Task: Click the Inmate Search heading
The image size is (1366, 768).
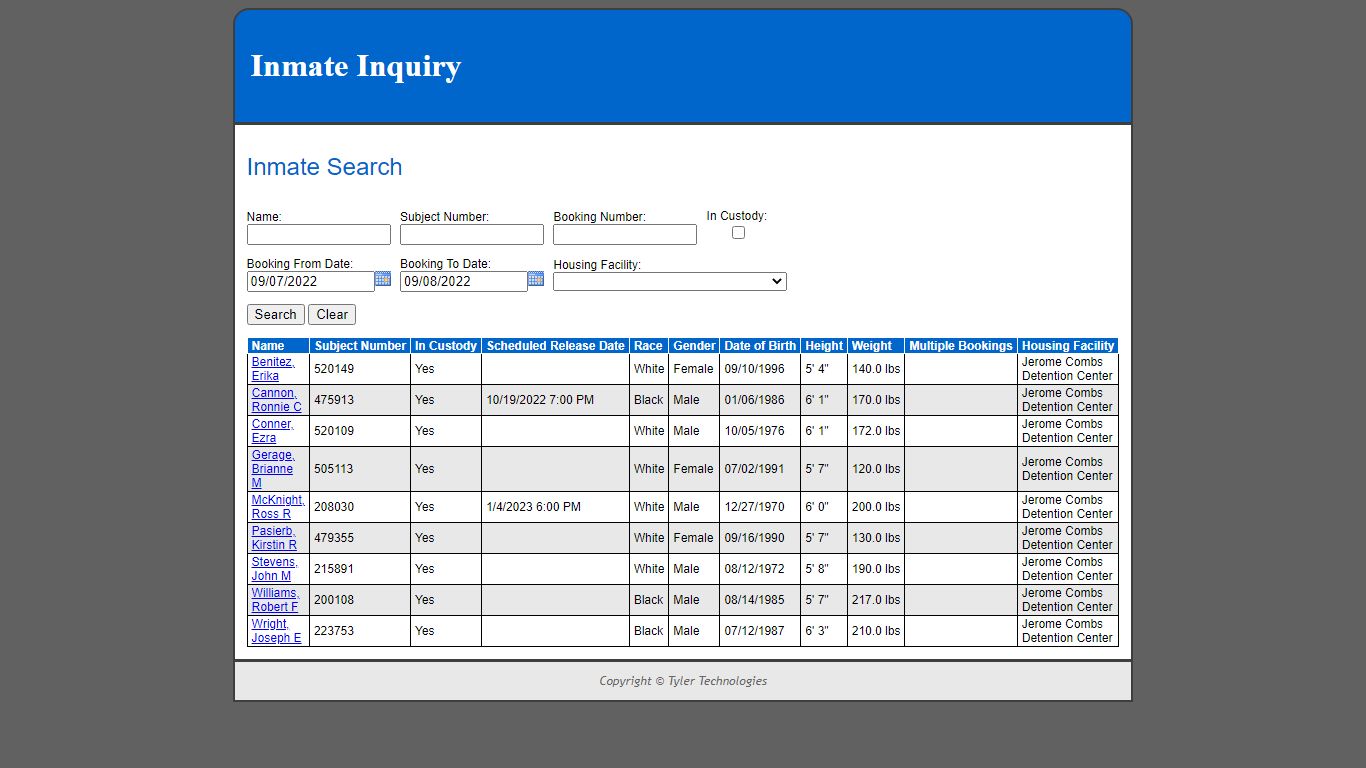Action: tap(325, 167)
